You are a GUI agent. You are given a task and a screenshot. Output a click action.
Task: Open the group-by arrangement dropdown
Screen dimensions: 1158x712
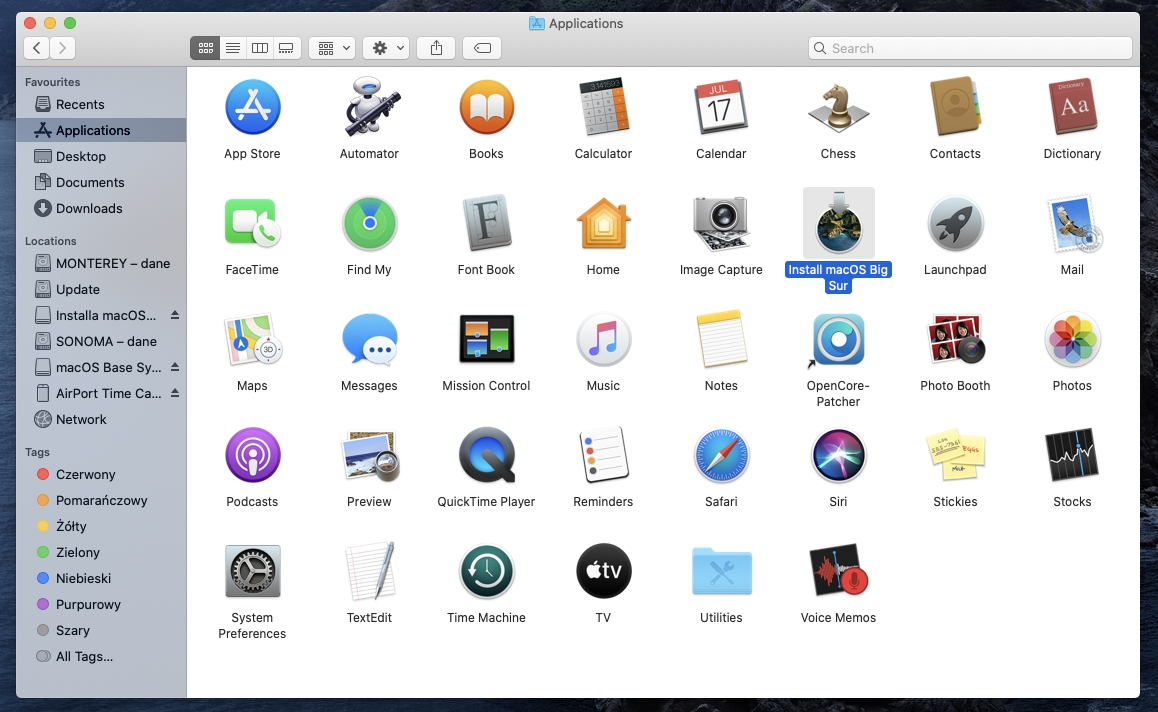click(333, 48)
